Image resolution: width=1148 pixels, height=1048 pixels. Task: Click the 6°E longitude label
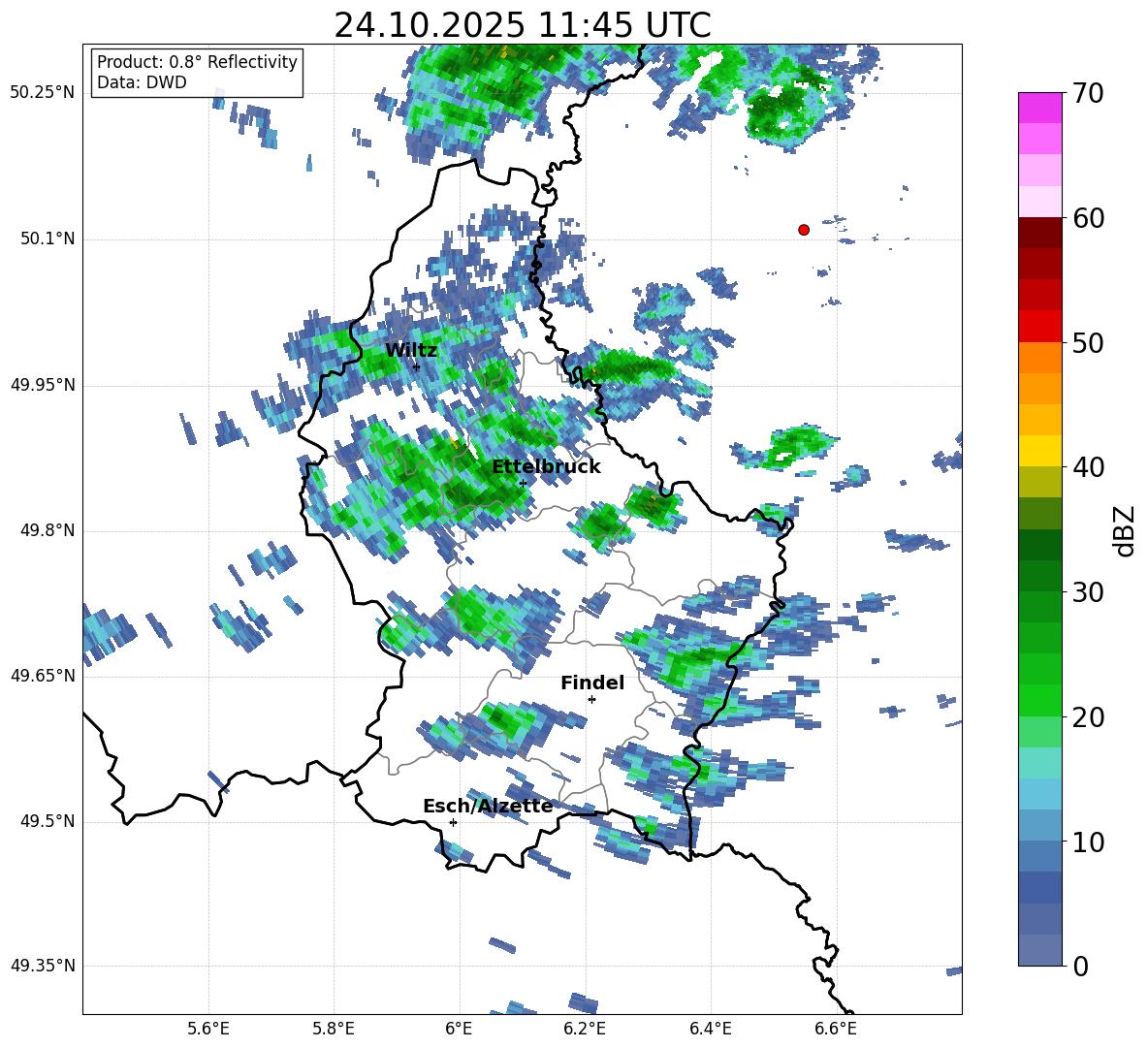[459, 1029]
